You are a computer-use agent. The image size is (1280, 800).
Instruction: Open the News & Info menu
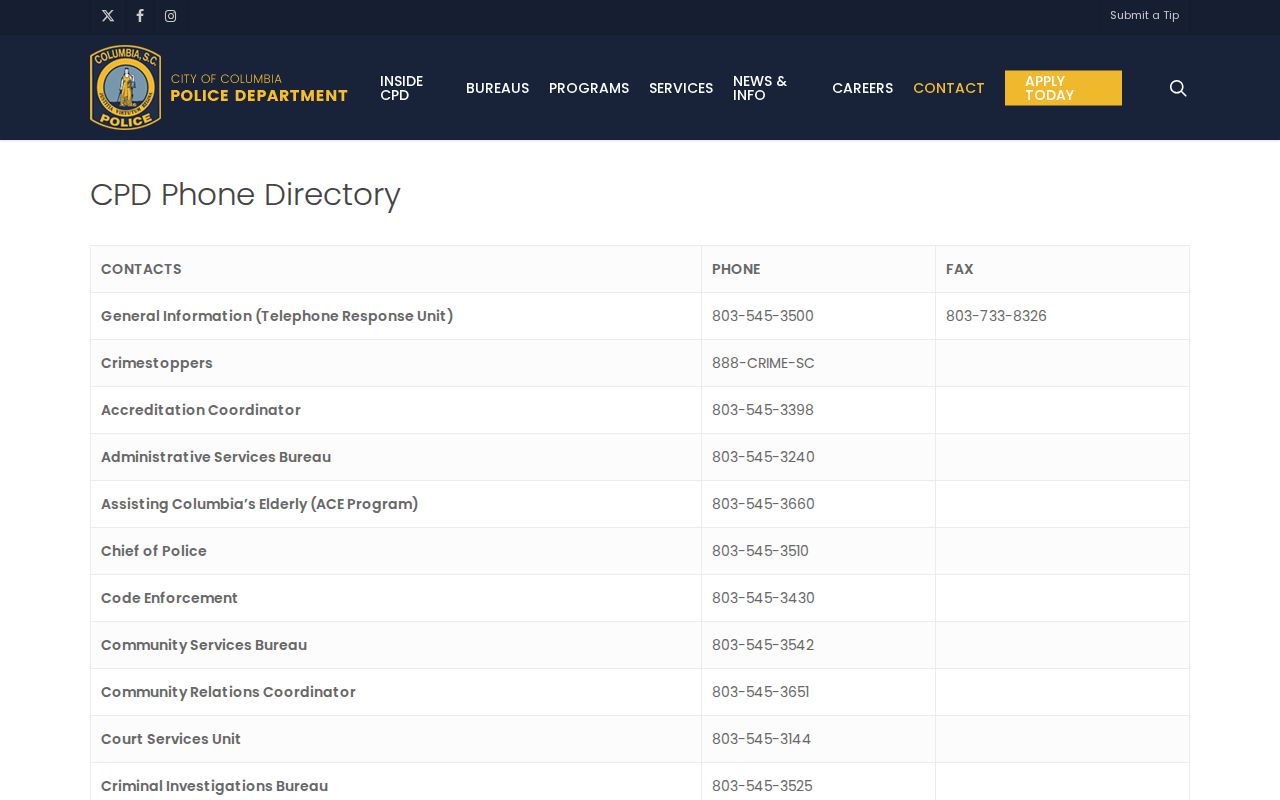(760, 88)
